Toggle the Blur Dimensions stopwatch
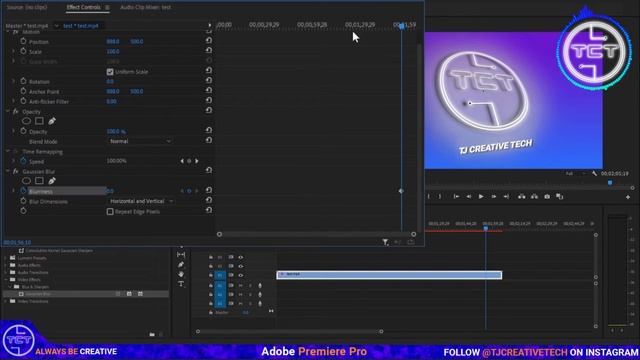Image resolution: width=640 pixels, height=360 pixels. [x=23, y=201]
